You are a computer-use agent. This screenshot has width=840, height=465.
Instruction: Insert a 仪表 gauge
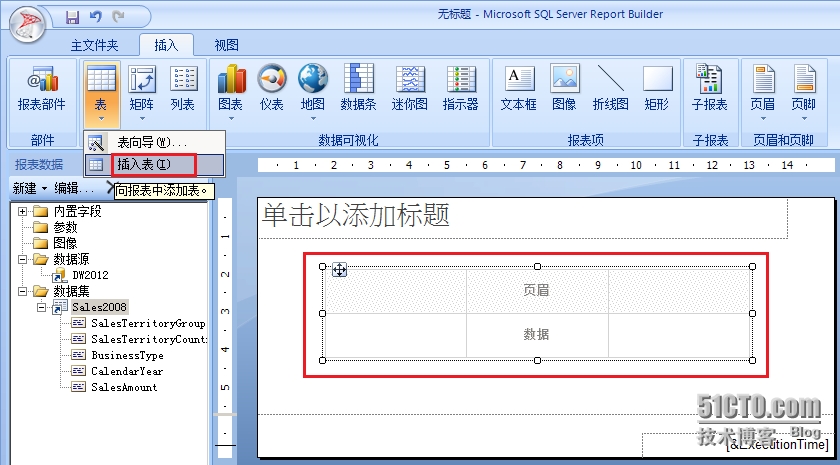(x=272, y=88)
